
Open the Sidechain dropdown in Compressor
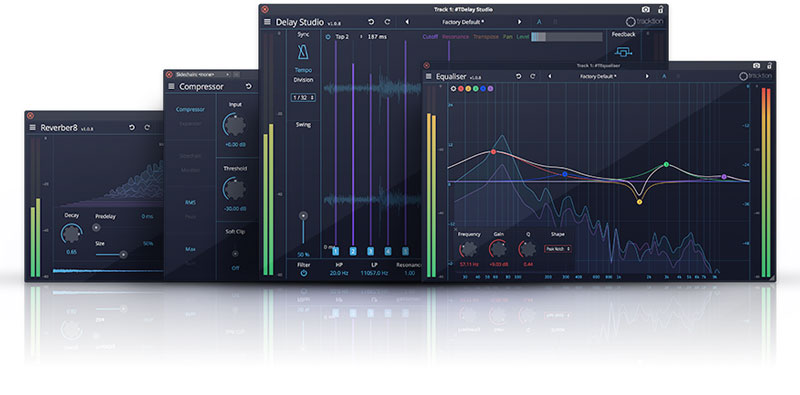click(x=203, y=75)
